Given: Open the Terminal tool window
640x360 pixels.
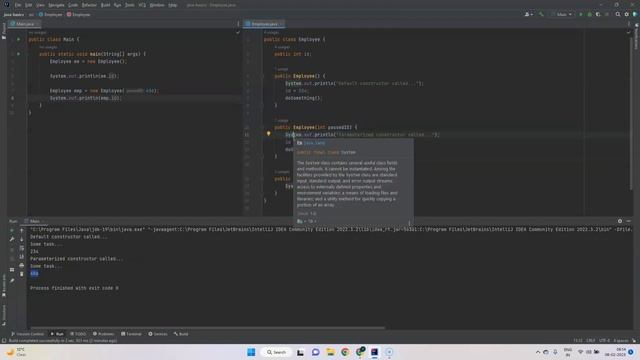Looking at the screenshot, I should tap(131, 334).
